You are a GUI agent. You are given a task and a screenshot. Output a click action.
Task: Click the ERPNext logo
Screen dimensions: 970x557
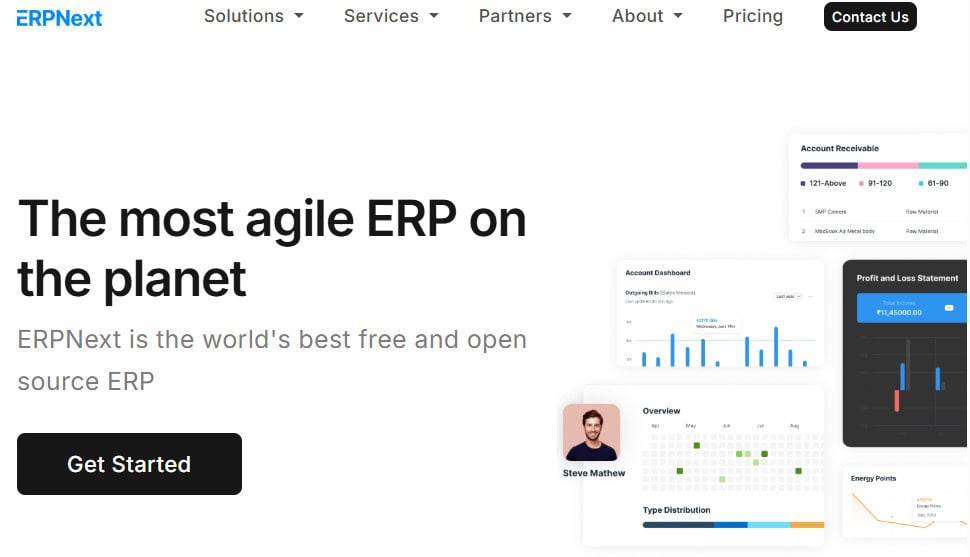coord(59,17)
